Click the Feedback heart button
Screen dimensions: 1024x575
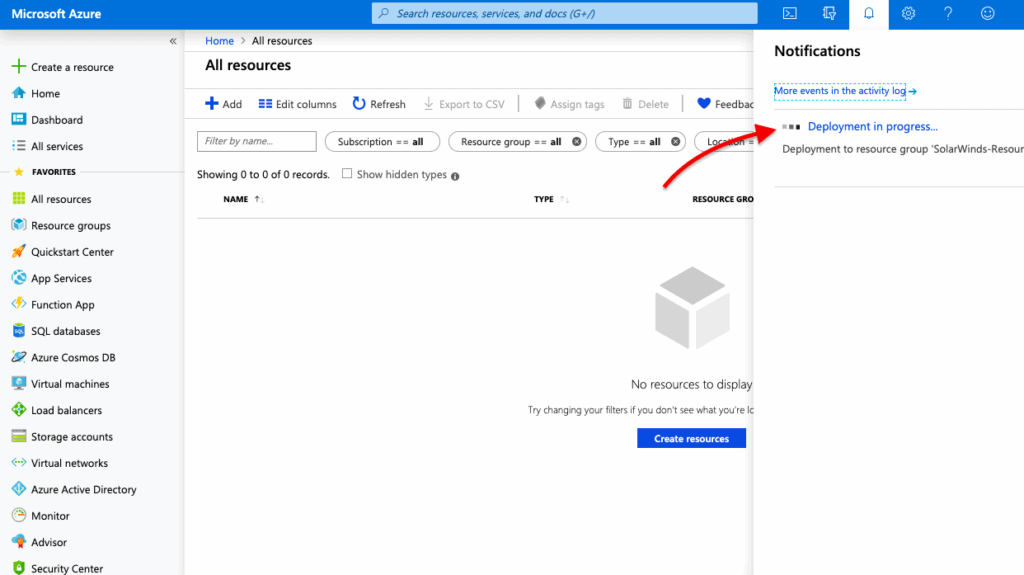point(725,104)
